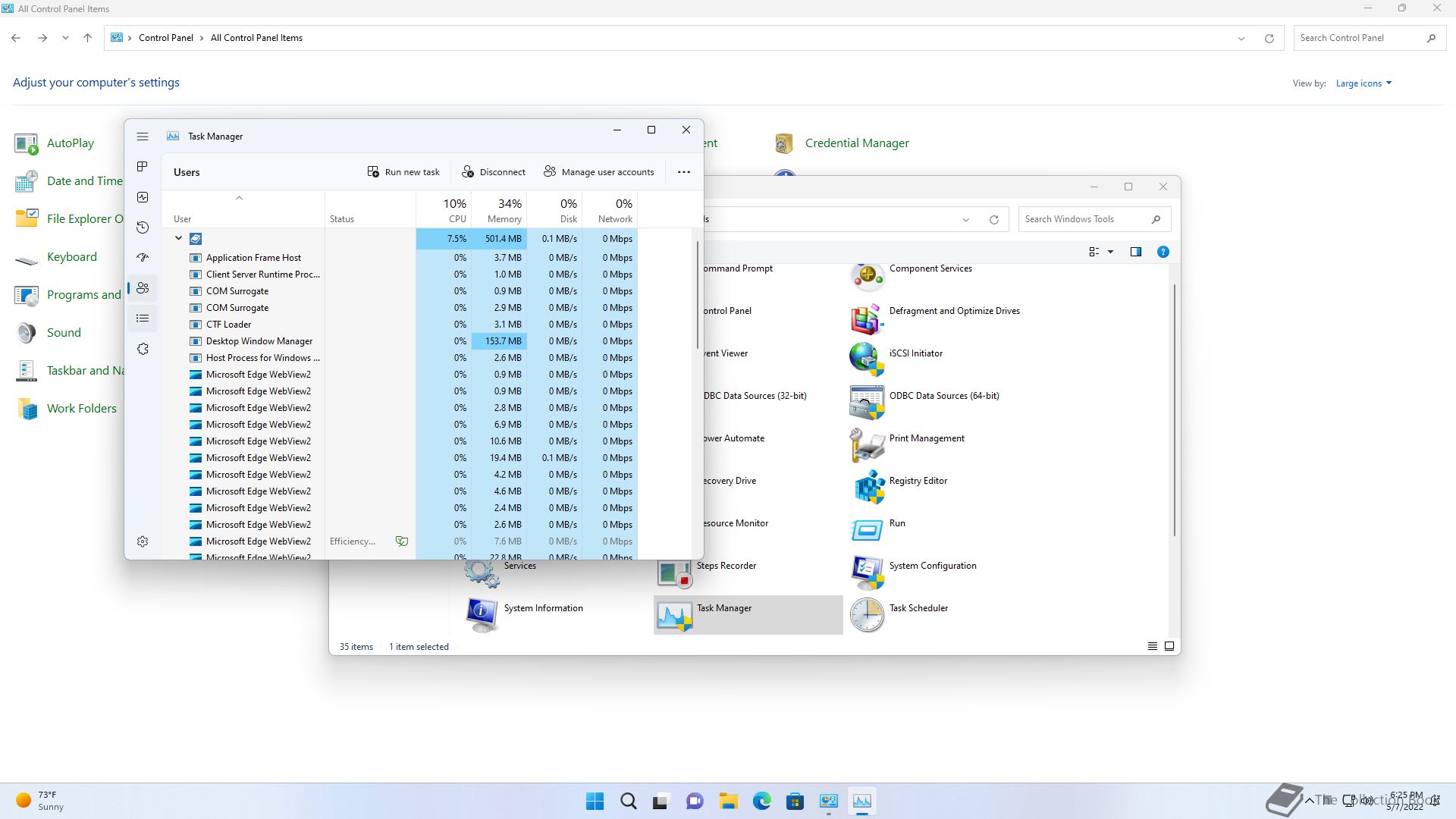
Task: Click Manage user accounts button
Action: [x=599, y=172]
